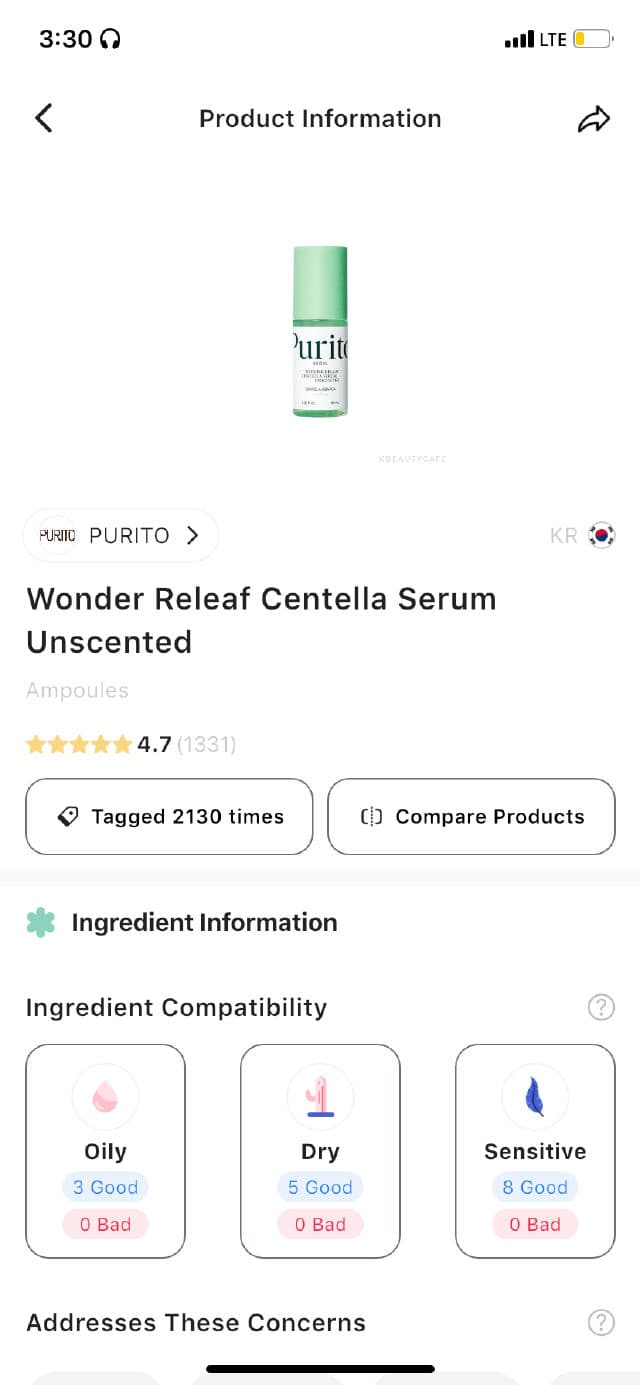Tap the PURITO brand logo badge
The width and height of the screenshot is (640, 1385).
[56, 535]
